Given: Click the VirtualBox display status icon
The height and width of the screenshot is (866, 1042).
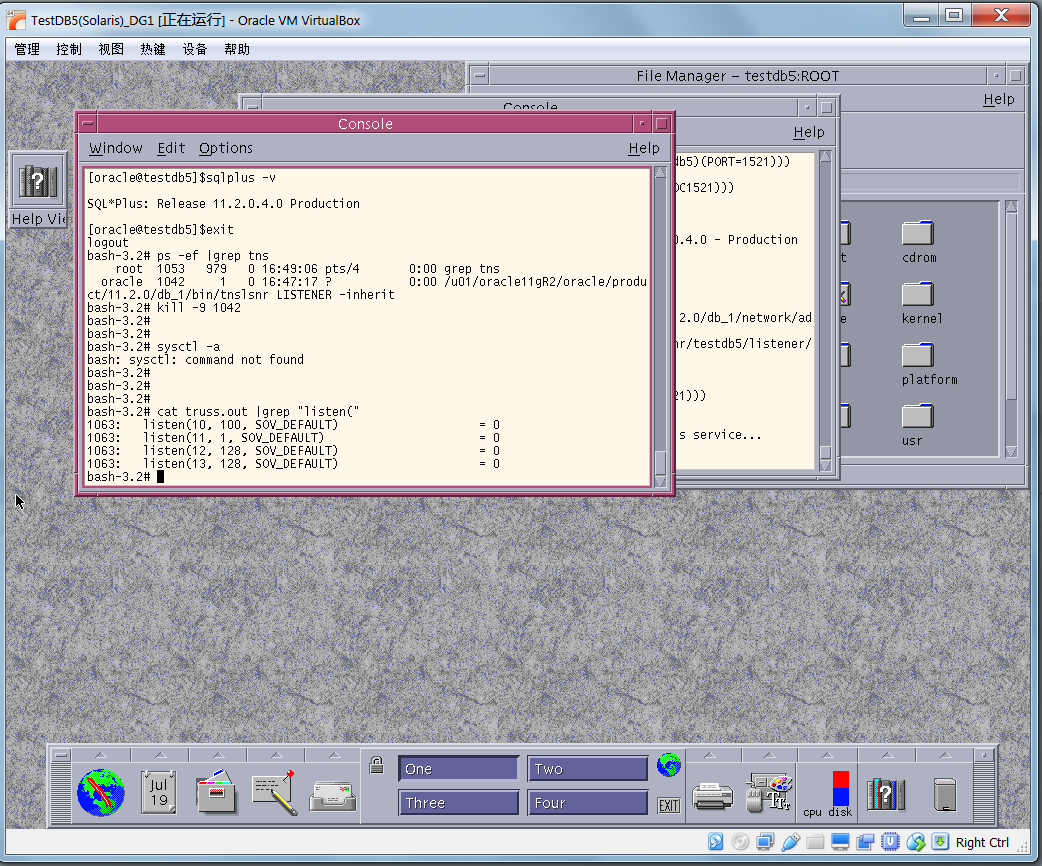Looking at the screenshot, I should 840,842.
